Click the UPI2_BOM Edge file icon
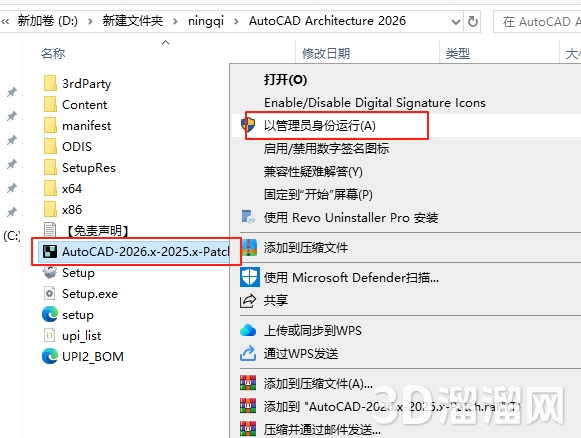Viewport: 581px width, 438px height. pyautogui.click(x=50, y=356)
